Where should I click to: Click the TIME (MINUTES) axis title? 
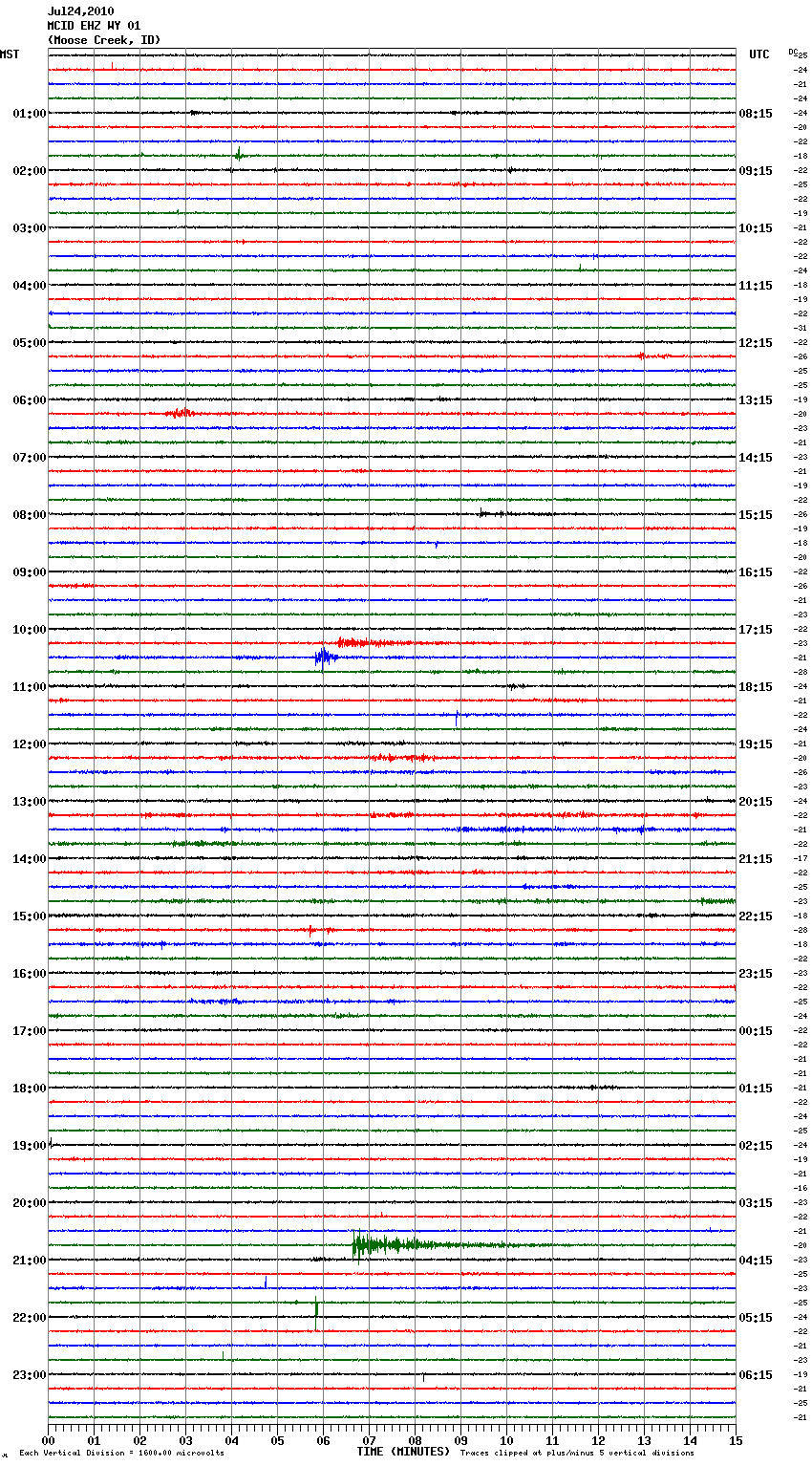(403, 1452)
